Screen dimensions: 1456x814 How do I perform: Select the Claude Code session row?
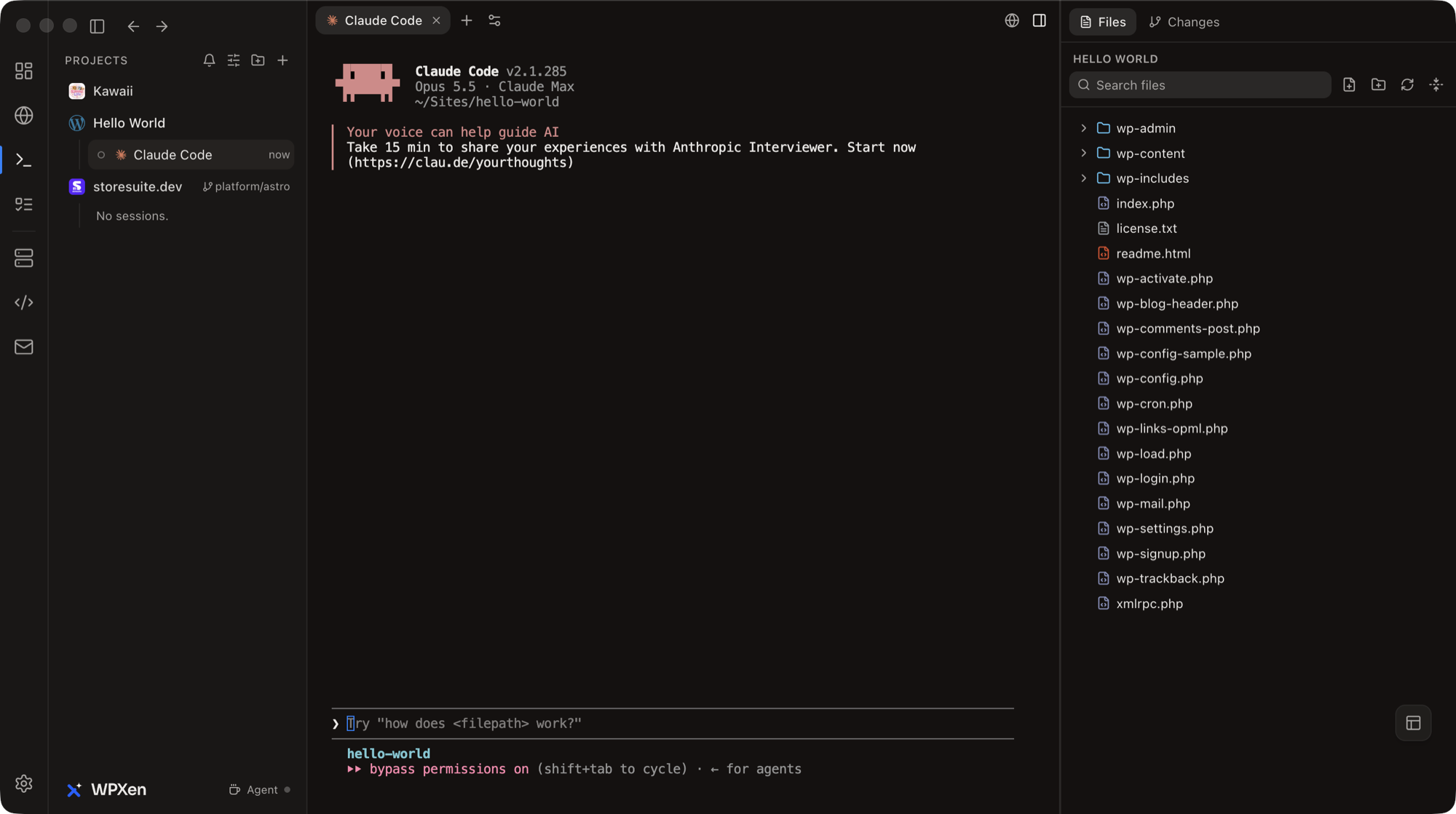pyautogui.click(x=191, y=154)
